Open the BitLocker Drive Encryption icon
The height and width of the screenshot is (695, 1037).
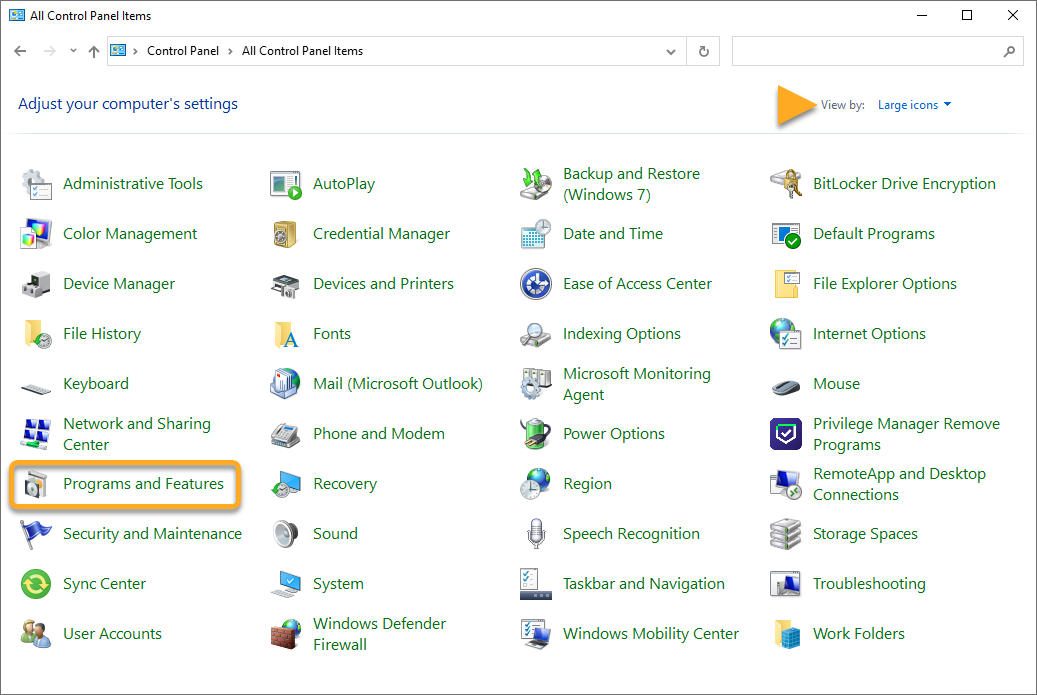point(786,184)
